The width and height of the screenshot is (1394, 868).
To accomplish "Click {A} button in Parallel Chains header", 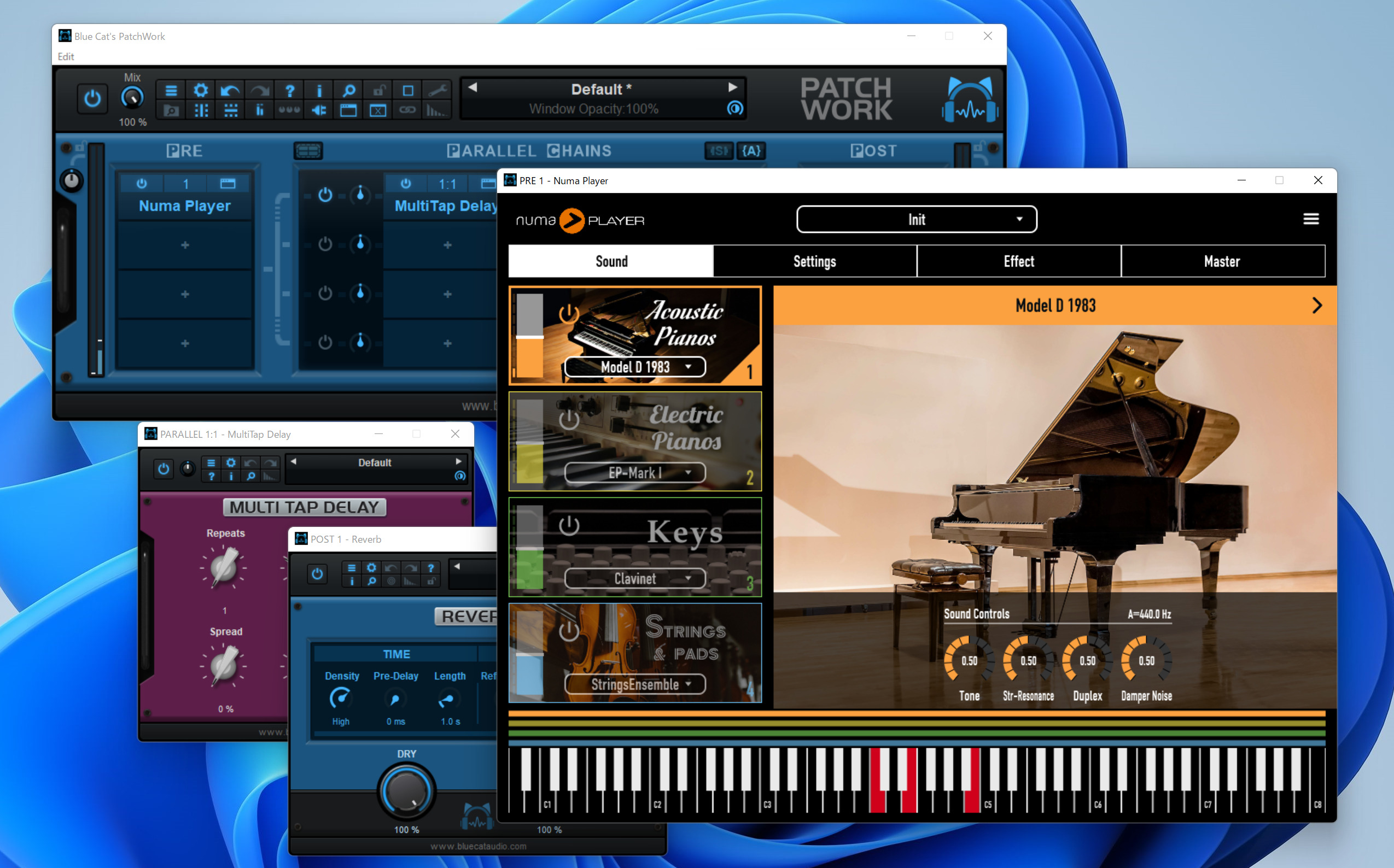I will (751, 151).
